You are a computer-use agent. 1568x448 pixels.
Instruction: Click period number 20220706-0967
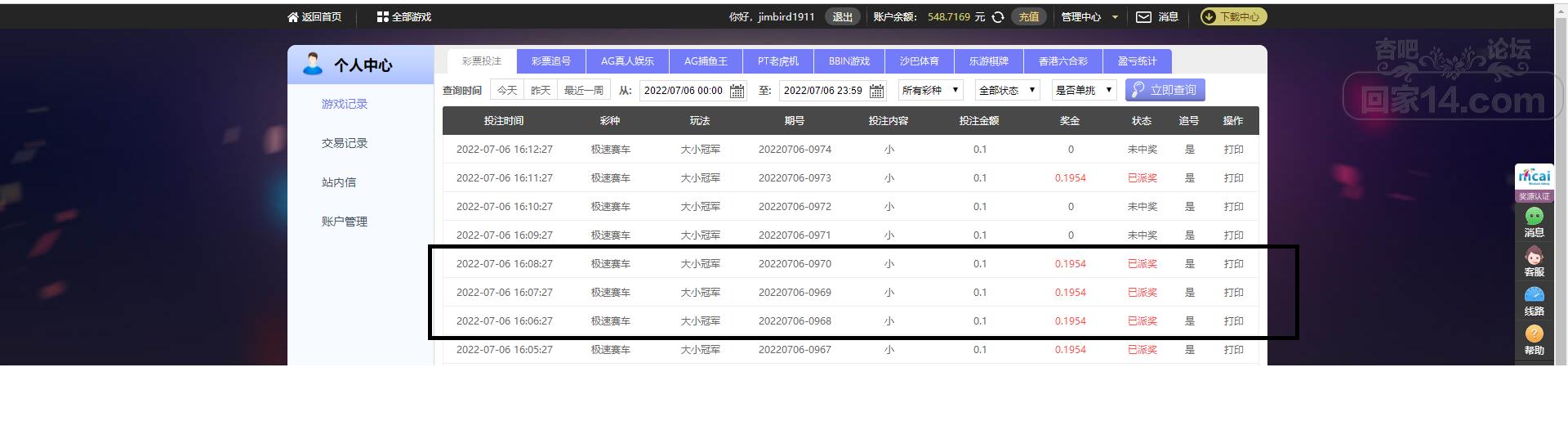(x=795, y=350)
